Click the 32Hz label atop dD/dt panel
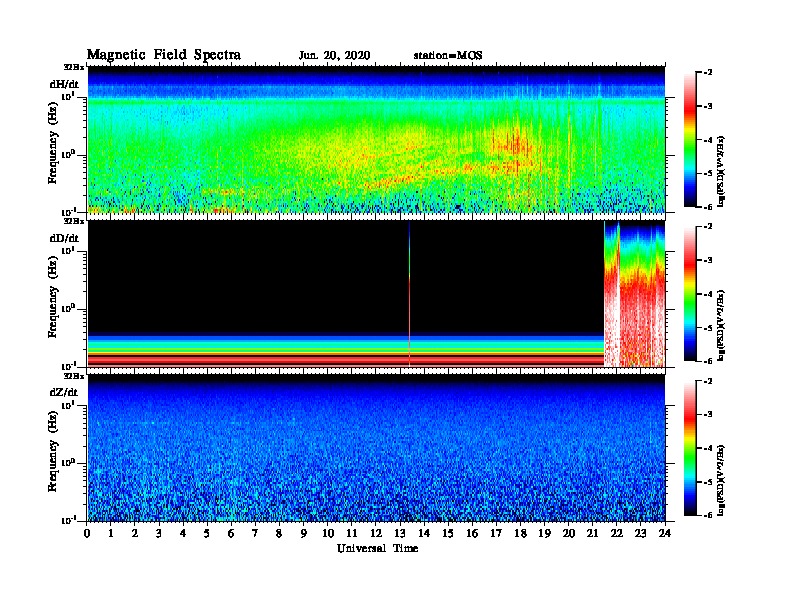 click(x=73, y=221)
